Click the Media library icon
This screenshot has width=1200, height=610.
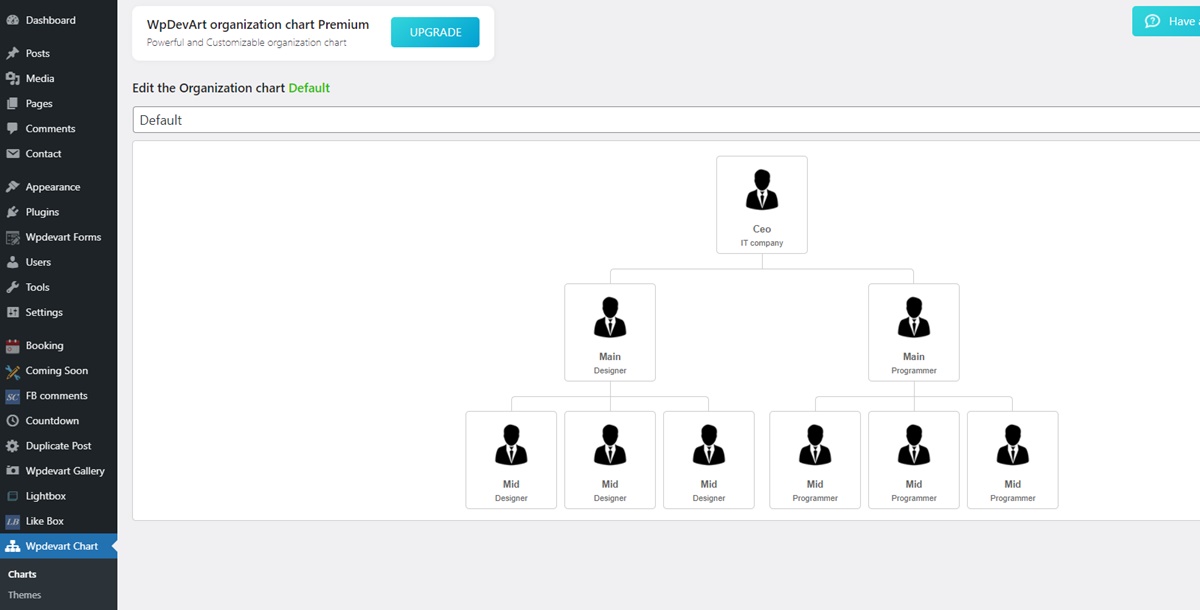click(13, 78)
